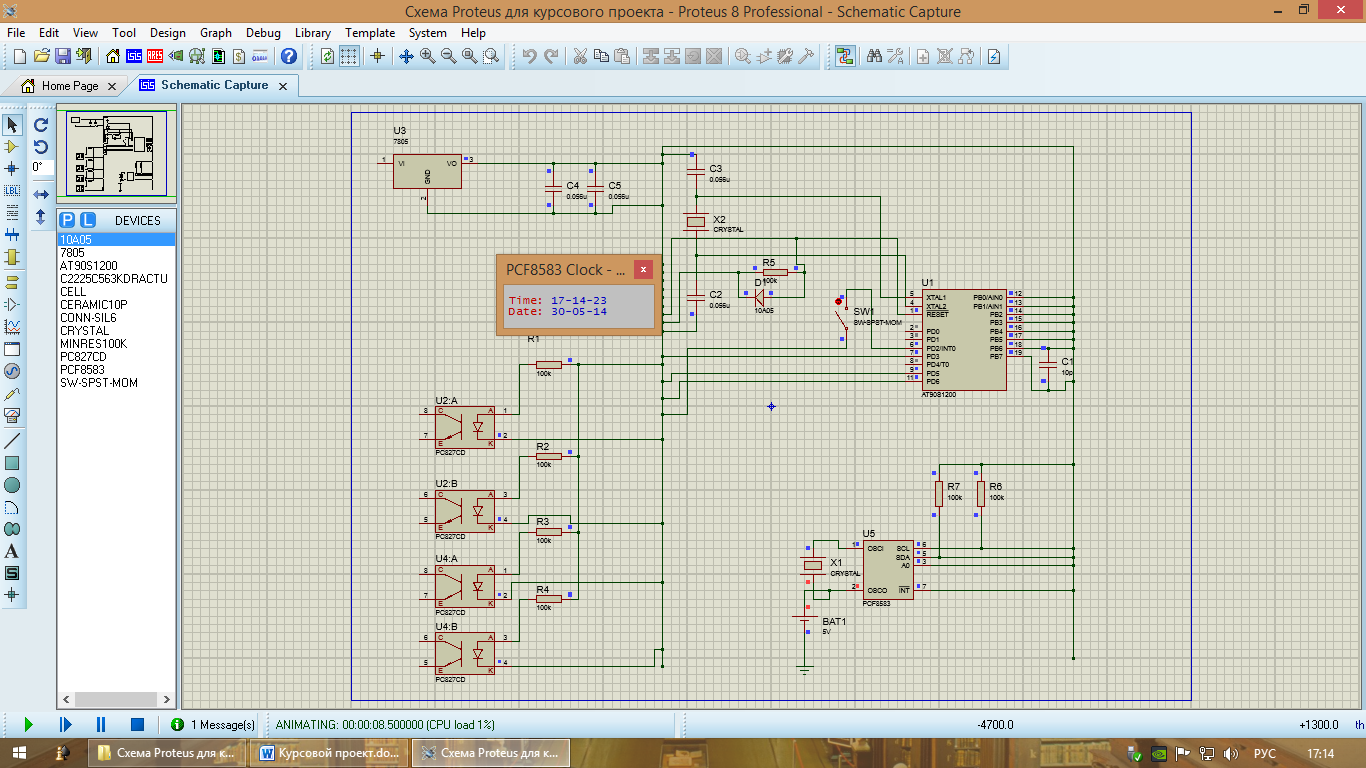Open the Word document in the taskbar
The image size is (1366, 768).
331,753
